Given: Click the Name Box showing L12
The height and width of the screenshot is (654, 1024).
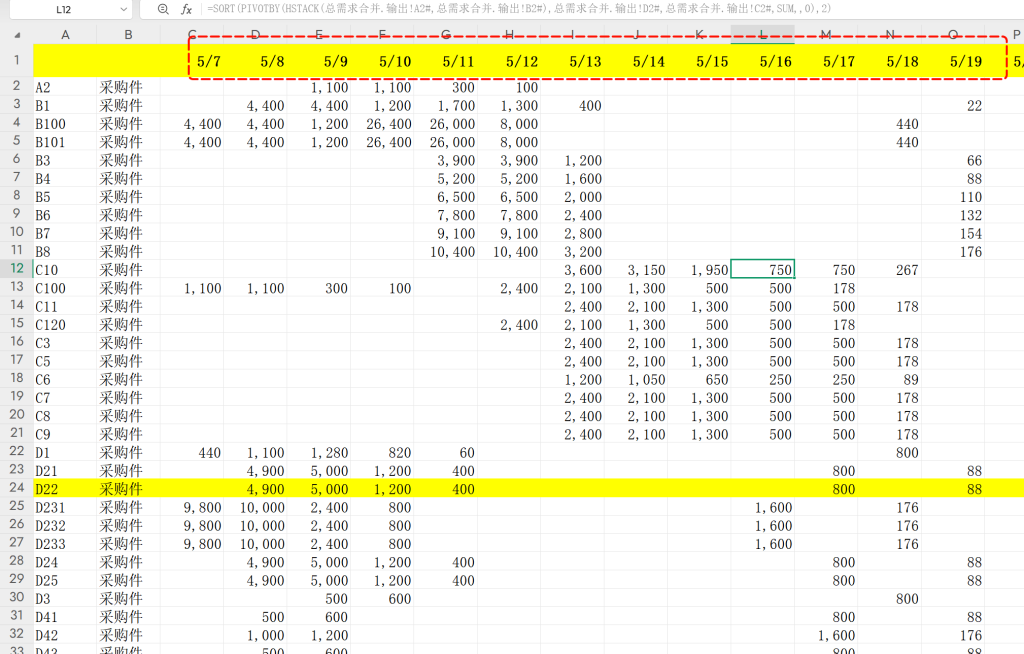Looking at the screenshot, I should (63, 9).
